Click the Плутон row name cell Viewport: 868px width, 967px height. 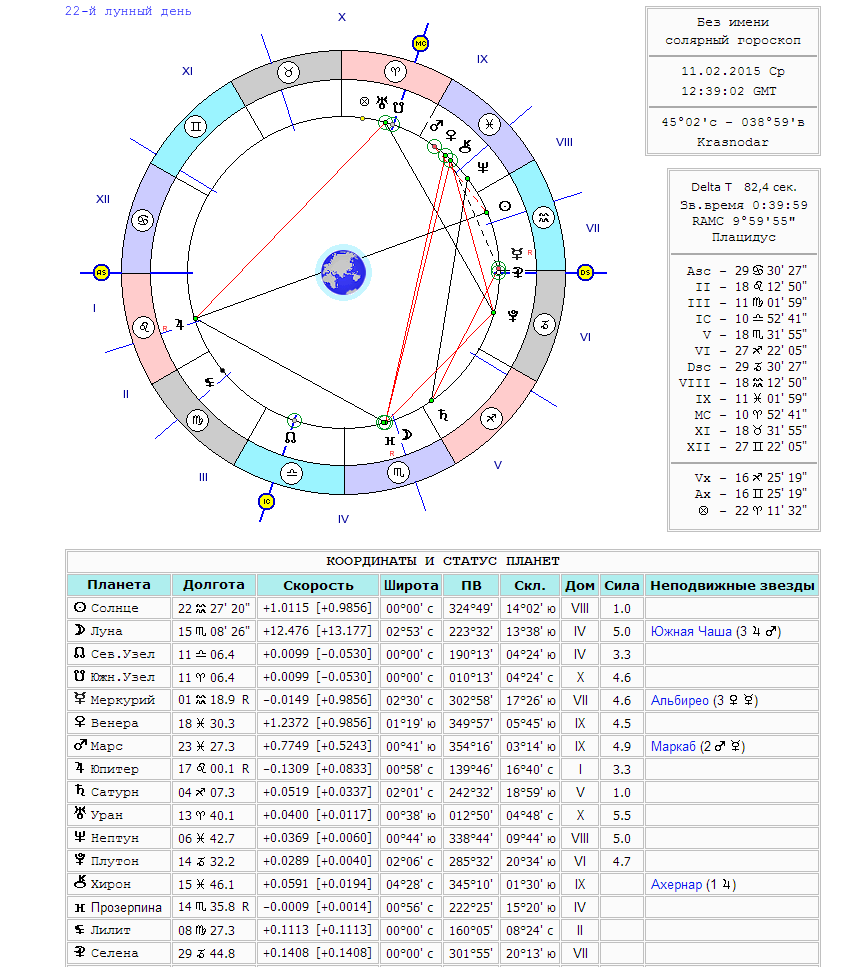[119, 861]
